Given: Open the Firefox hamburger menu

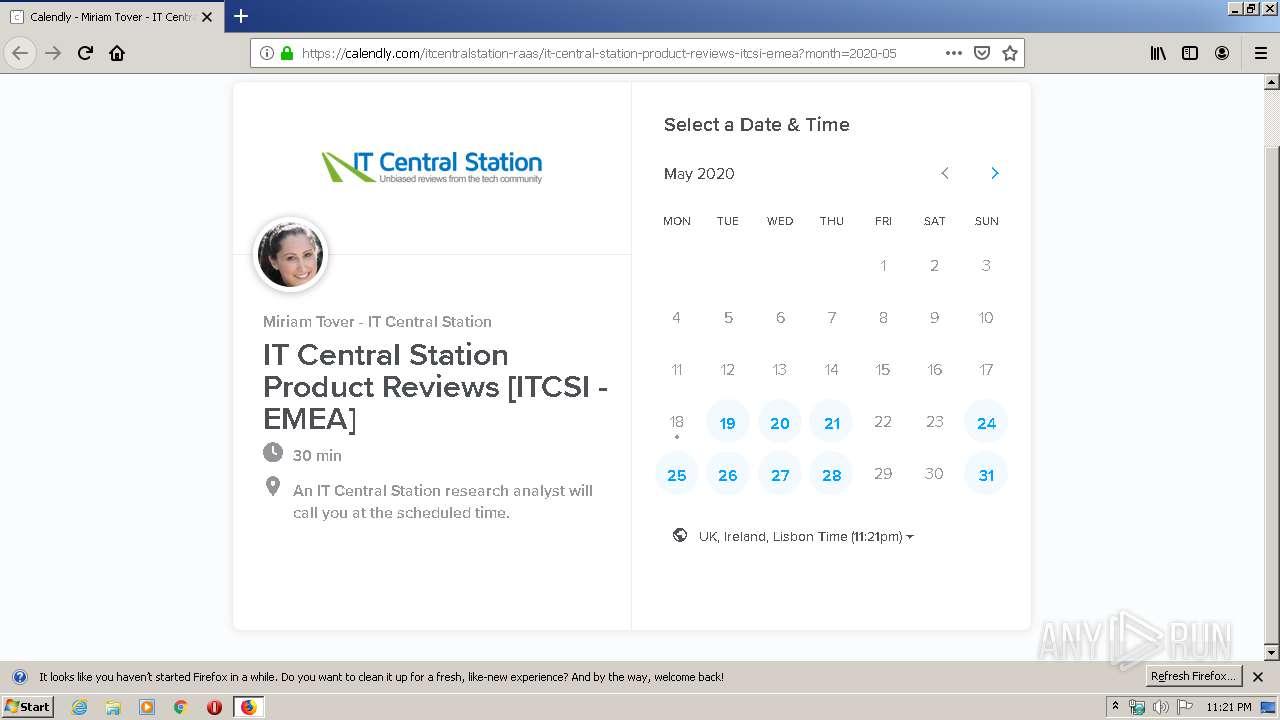Looking at the screenshot, I should [1260, 53].
